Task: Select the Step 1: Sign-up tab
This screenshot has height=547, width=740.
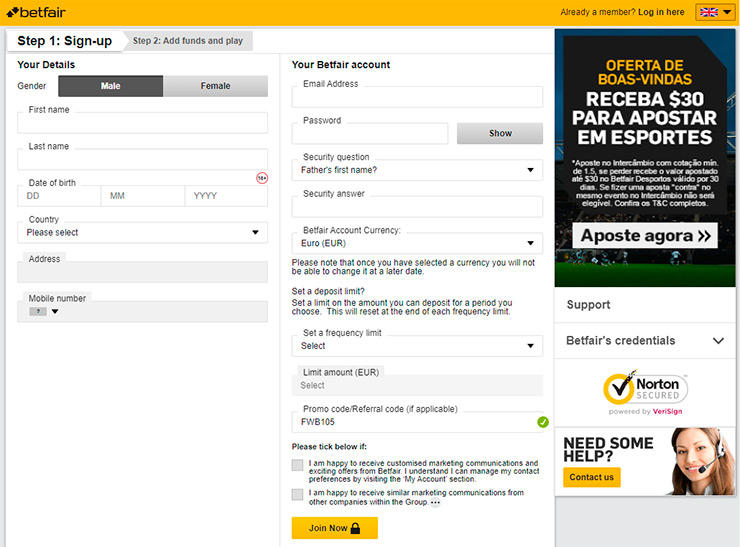Action: coord(65,41)
